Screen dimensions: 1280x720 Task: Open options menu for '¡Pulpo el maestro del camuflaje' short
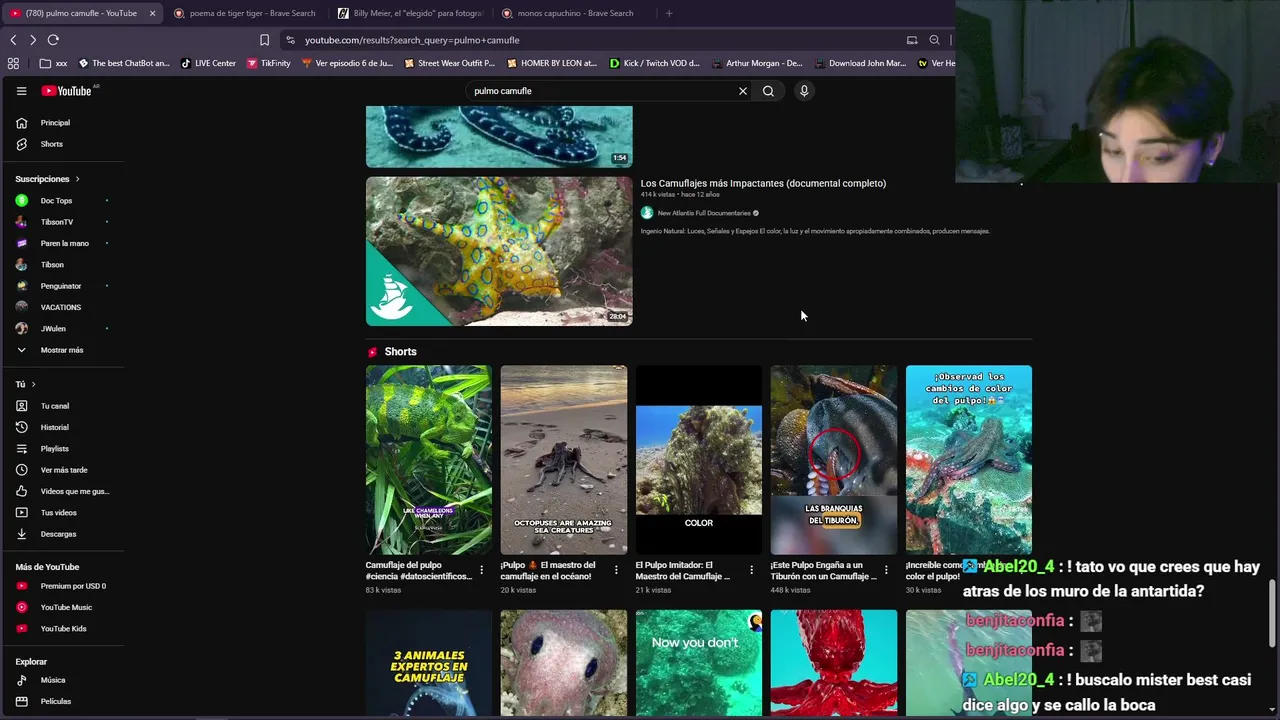point(616,570)
